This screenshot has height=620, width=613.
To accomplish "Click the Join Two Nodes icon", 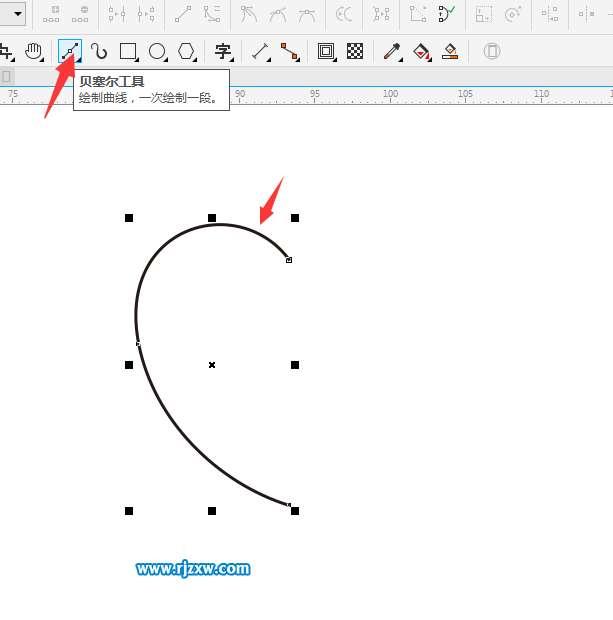I will pos(117,14).
